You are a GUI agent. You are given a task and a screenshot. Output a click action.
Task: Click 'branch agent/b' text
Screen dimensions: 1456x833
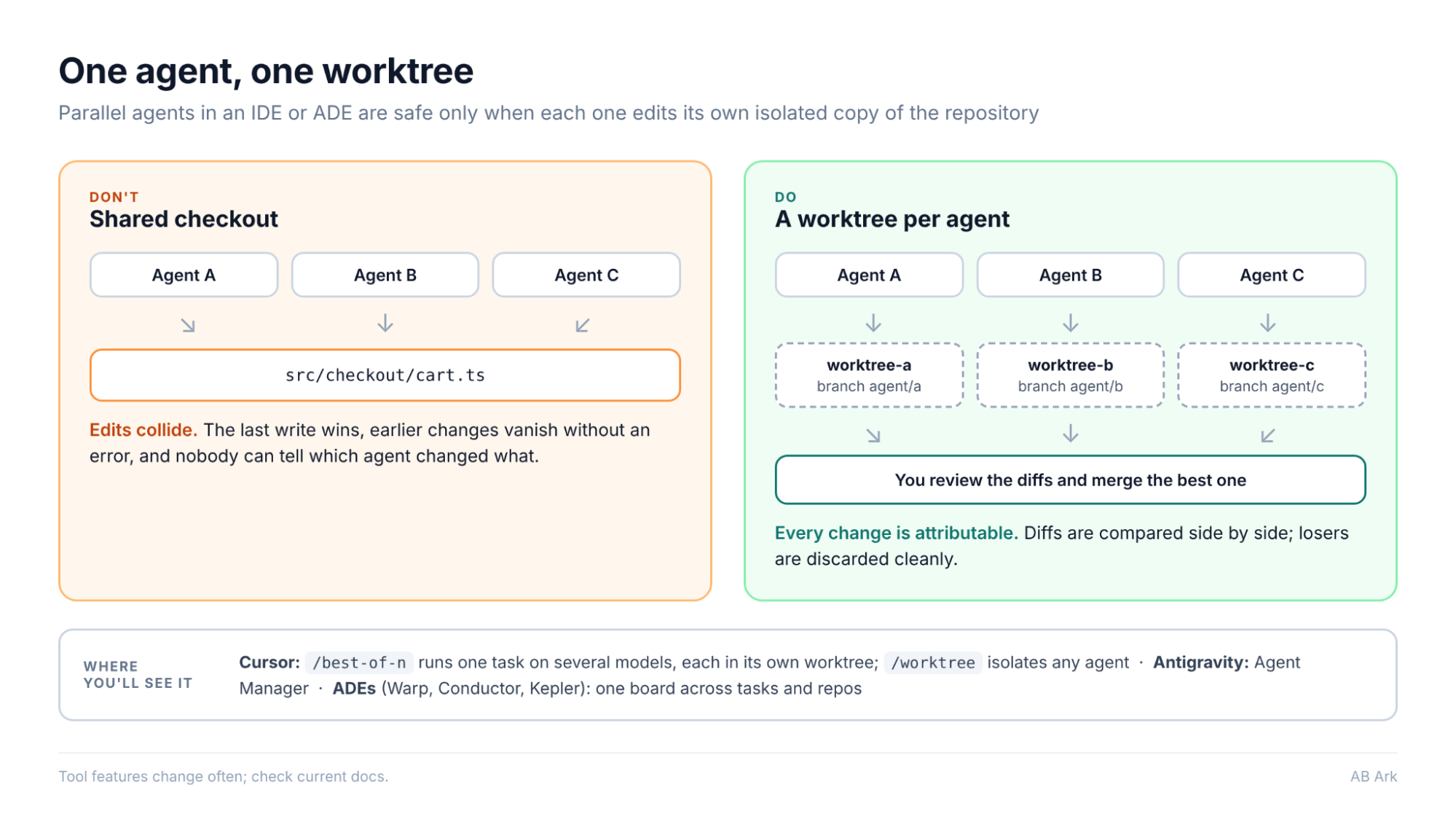click(x=1070, y=386)
